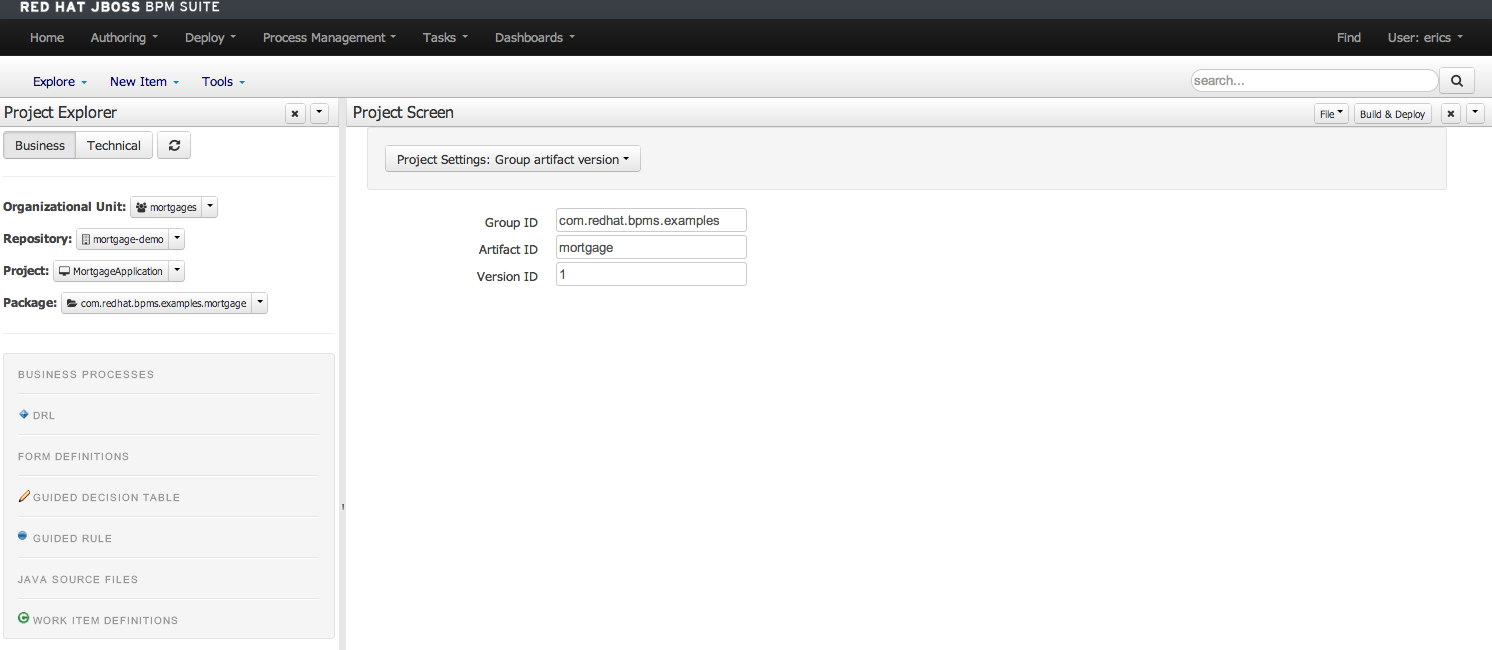The image size is (1492, 650).
Task: Click the splitter handle between panels
Action: tap(342, 507)
